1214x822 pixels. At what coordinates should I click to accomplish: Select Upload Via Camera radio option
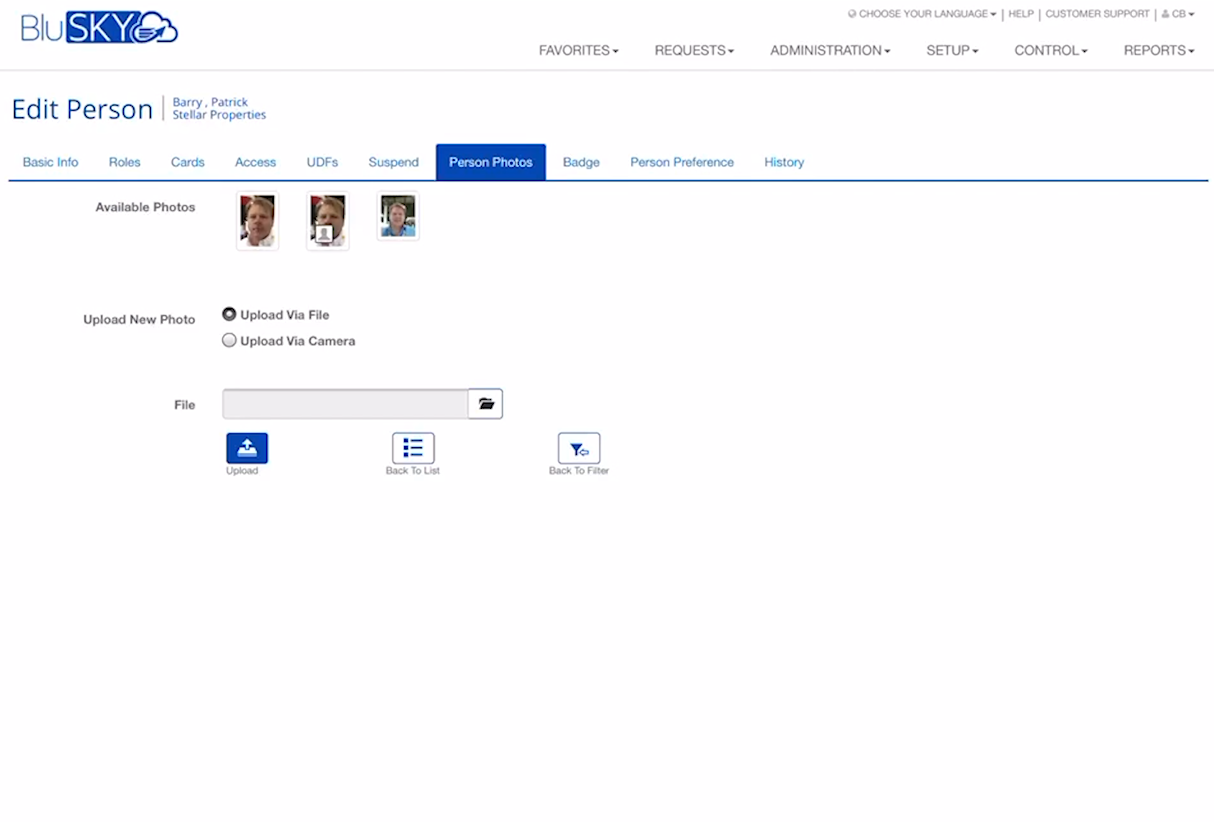(x=230, y=340)
